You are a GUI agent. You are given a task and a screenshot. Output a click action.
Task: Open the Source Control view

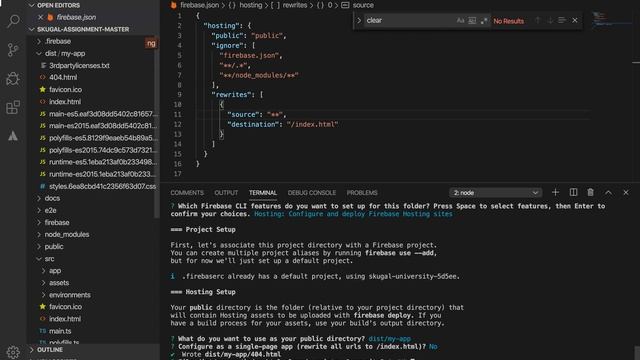tap(13, 50)
